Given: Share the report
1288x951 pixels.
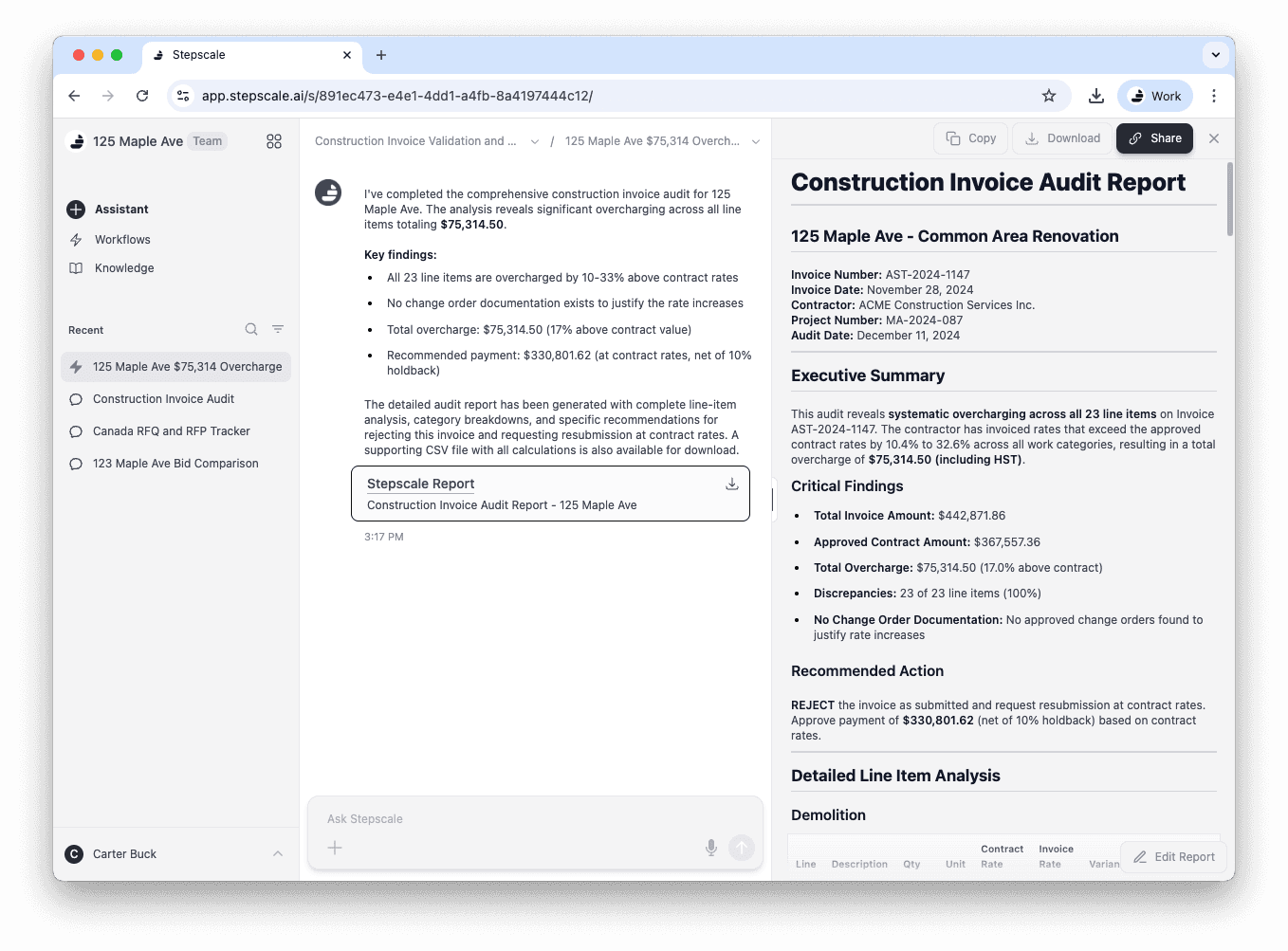Looking at the screenshot, I should point(1154,138).
